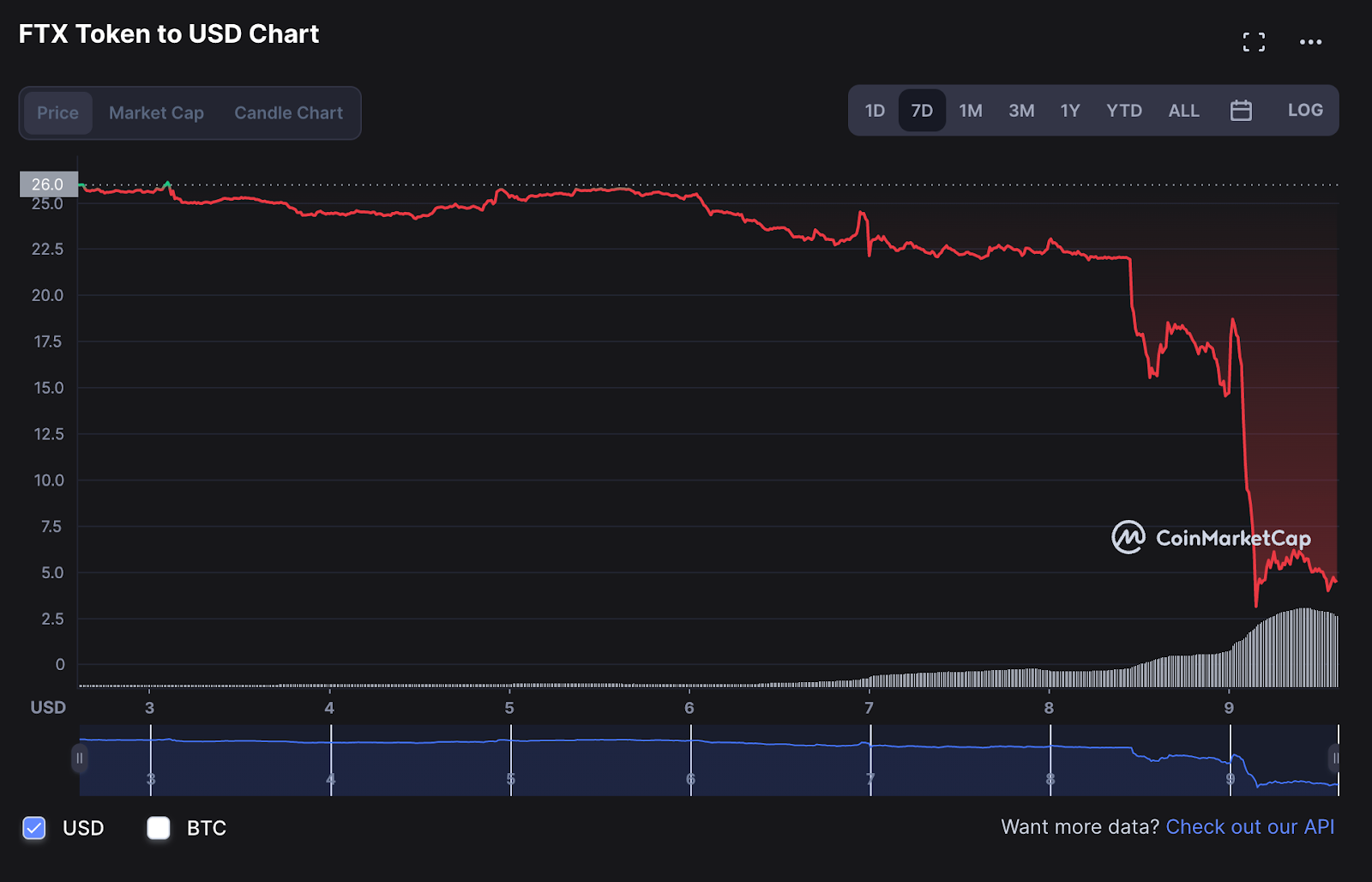
Task: Click the FTX Token to USD Chart title
Action: pos(169,33)
